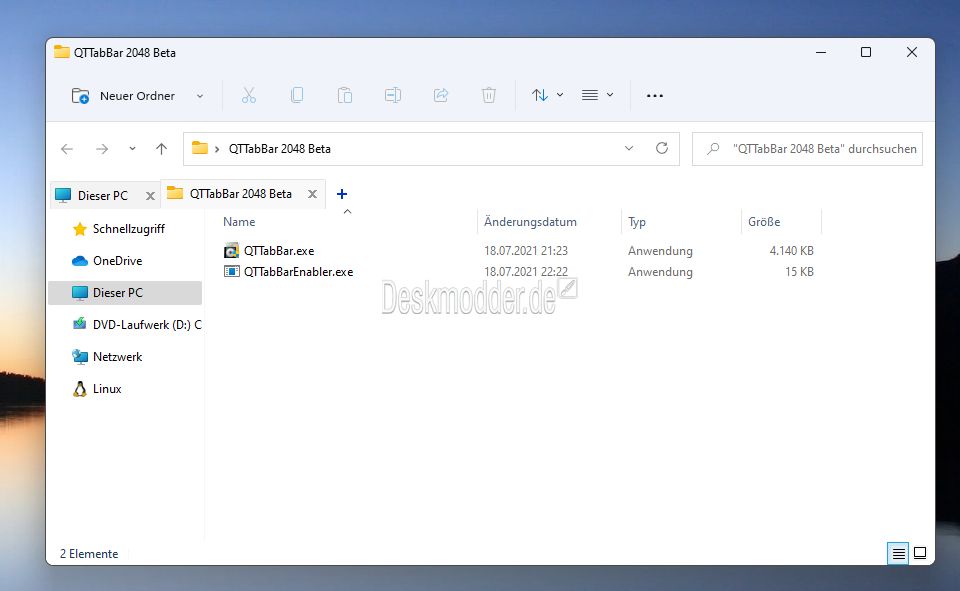Close the QTTabBar 2048 Beta tab
This screenshot has width=960, height=591.
pyautogui.click(x=312, y=194)
